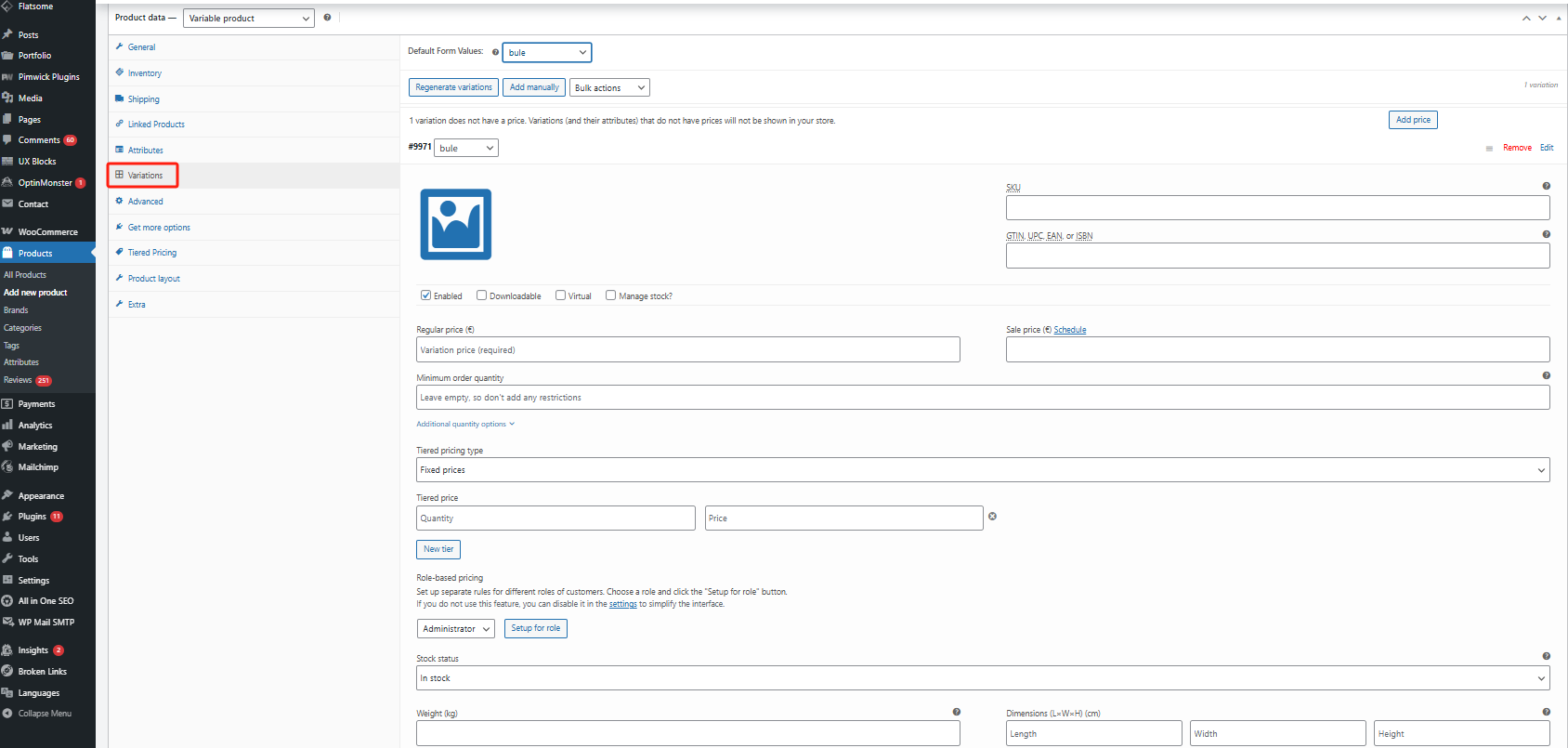Image resolution: width=1568 pixels, height=748 pixels.
Task: Upload variation image placeholder
Action: tap(455, 224)
